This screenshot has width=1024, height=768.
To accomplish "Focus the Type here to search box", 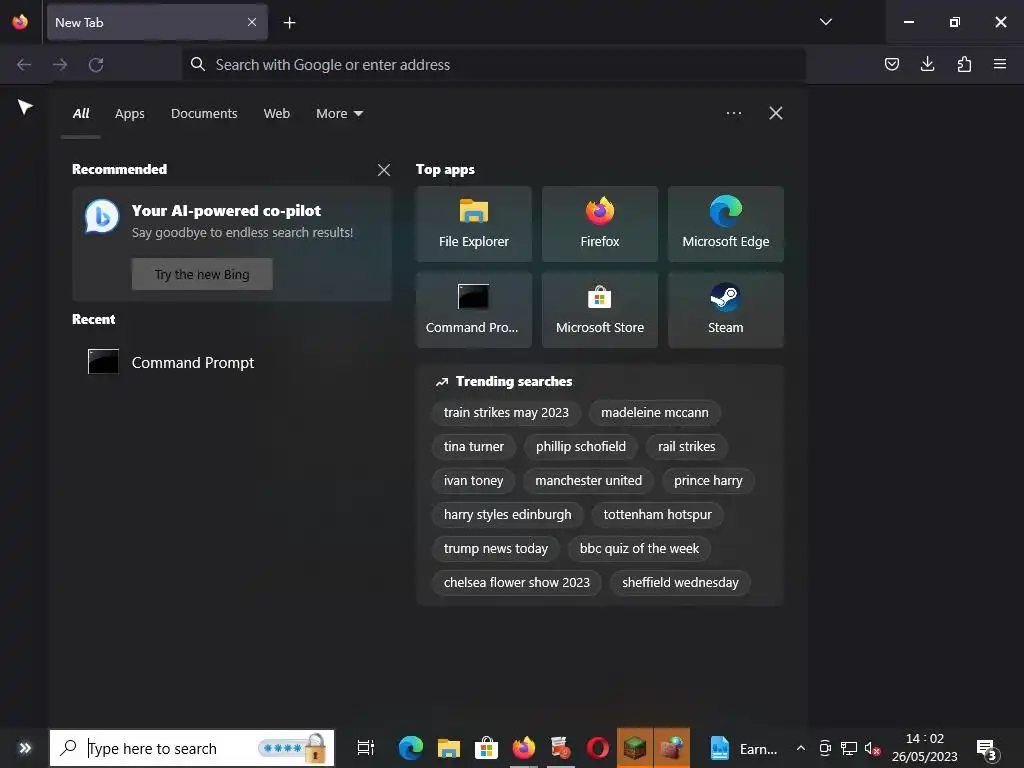I will (192, 748).
